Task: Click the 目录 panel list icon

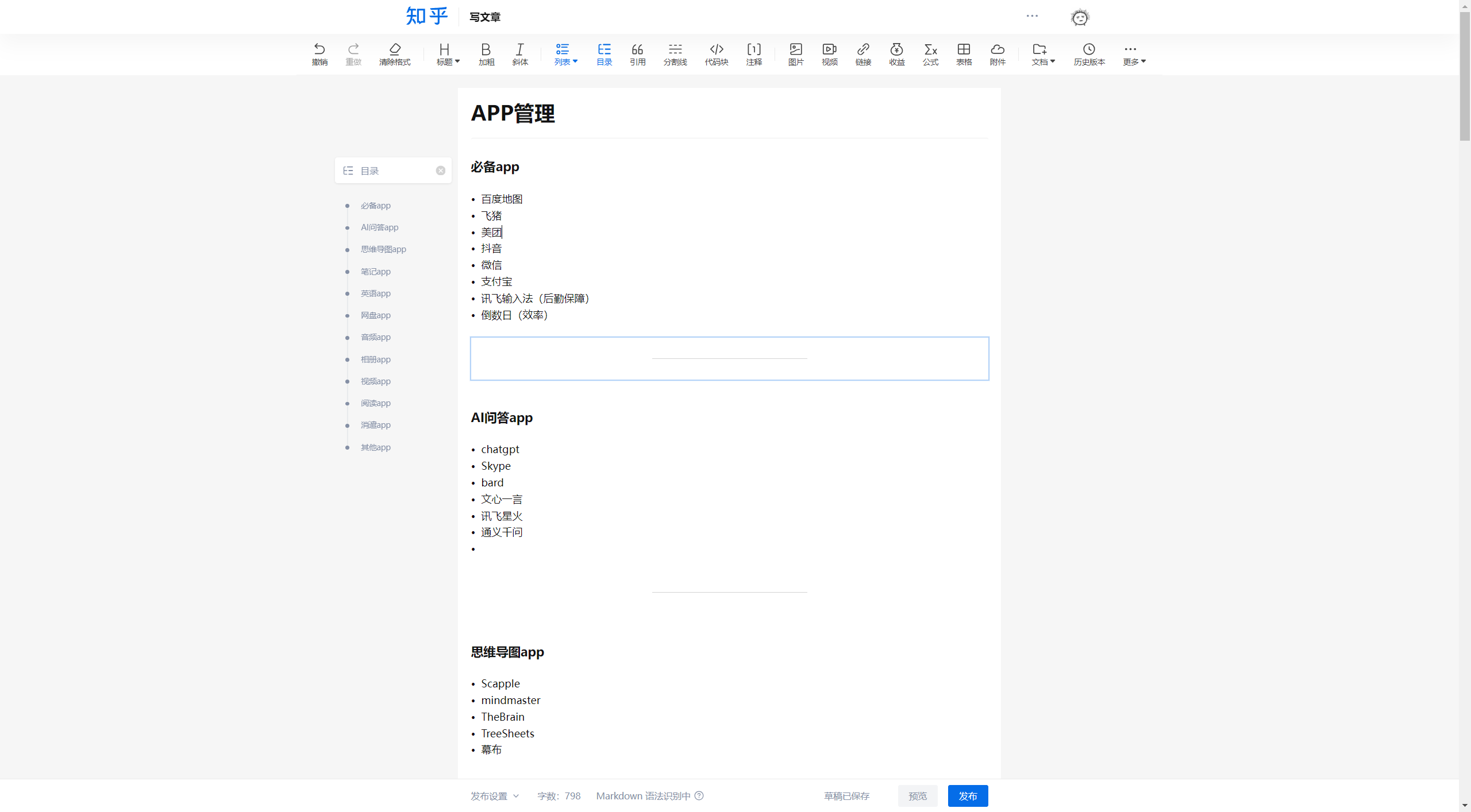Action: 348,171
